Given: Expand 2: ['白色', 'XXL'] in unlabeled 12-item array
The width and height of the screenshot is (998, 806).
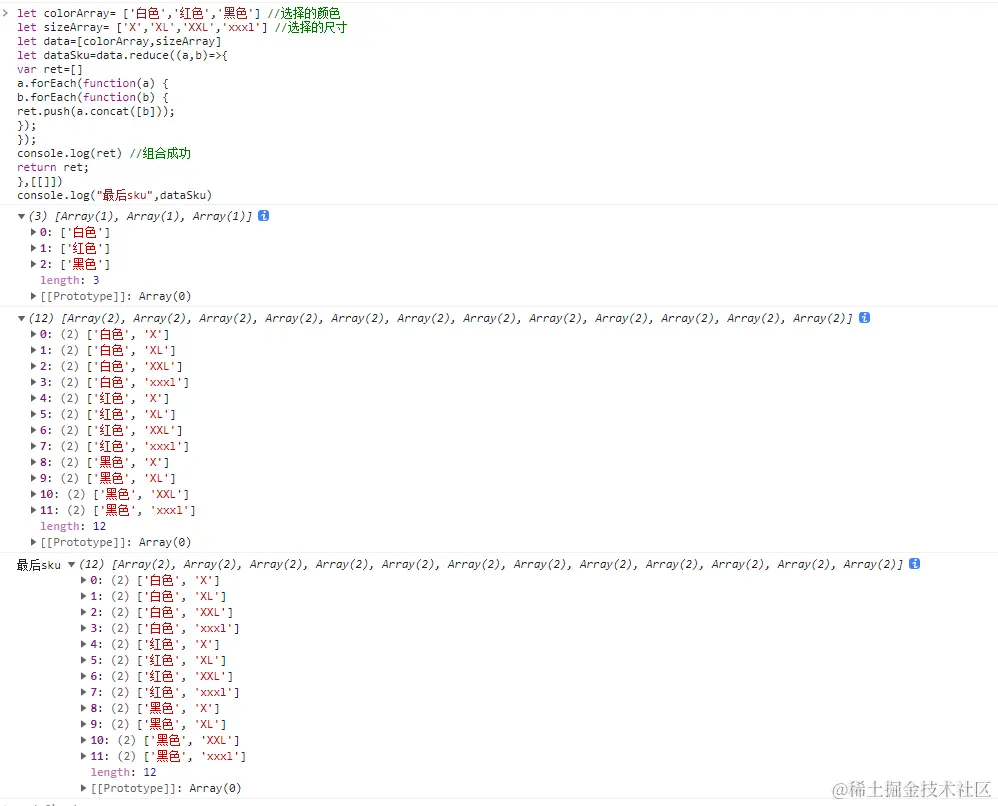Looking at the screenshot, I should 33,366.
